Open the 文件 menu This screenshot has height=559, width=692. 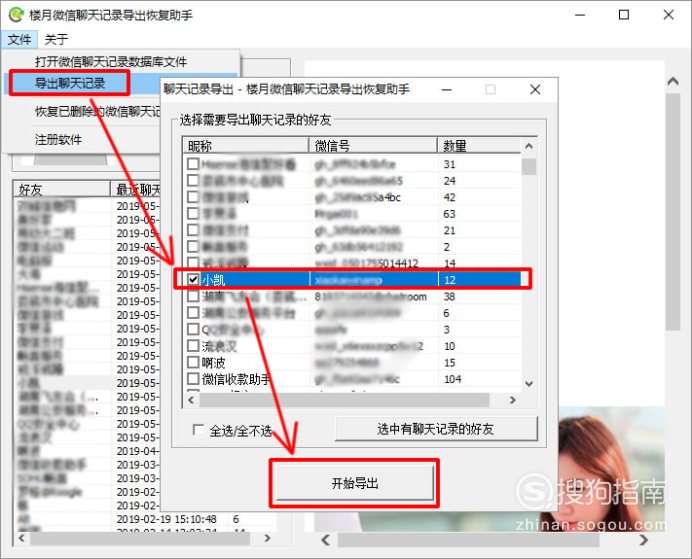[x=19, y=39]
